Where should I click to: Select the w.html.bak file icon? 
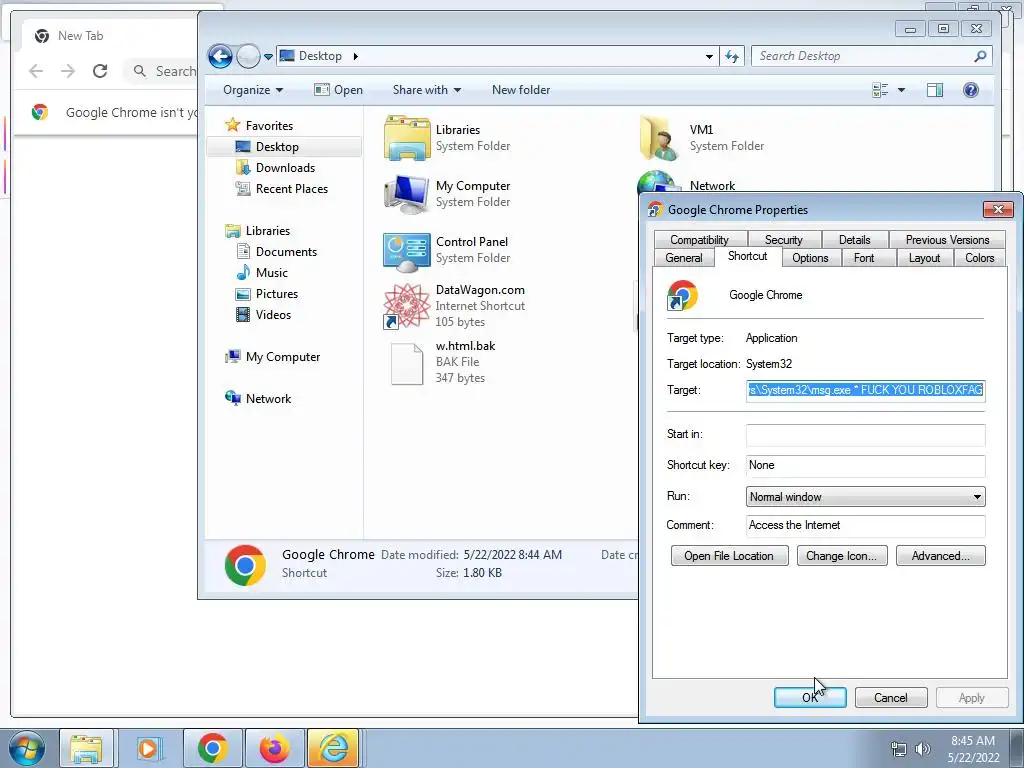pyautogui.click(x=407, y=364)
